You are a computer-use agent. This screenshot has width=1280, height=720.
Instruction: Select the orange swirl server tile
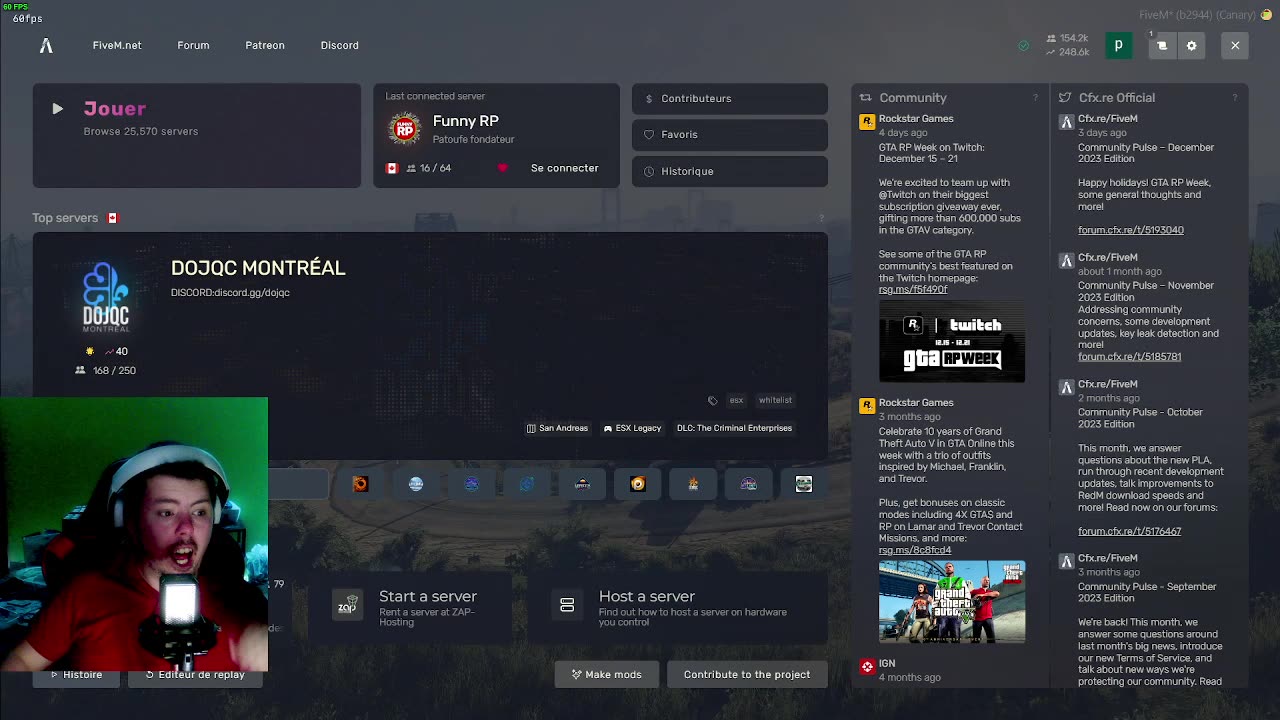(x=360, y=484)
